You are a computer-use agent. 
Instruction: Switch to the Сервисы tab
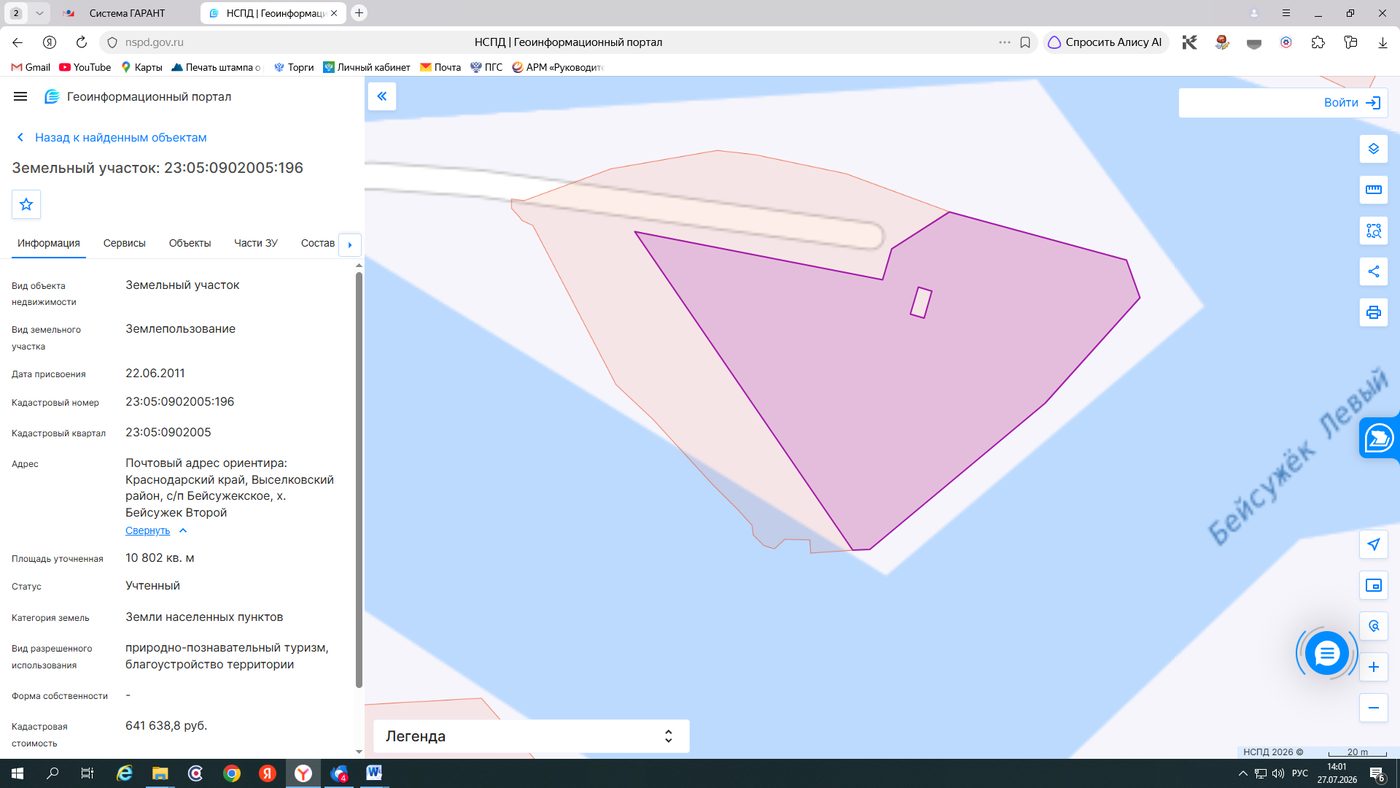point(124,243)
